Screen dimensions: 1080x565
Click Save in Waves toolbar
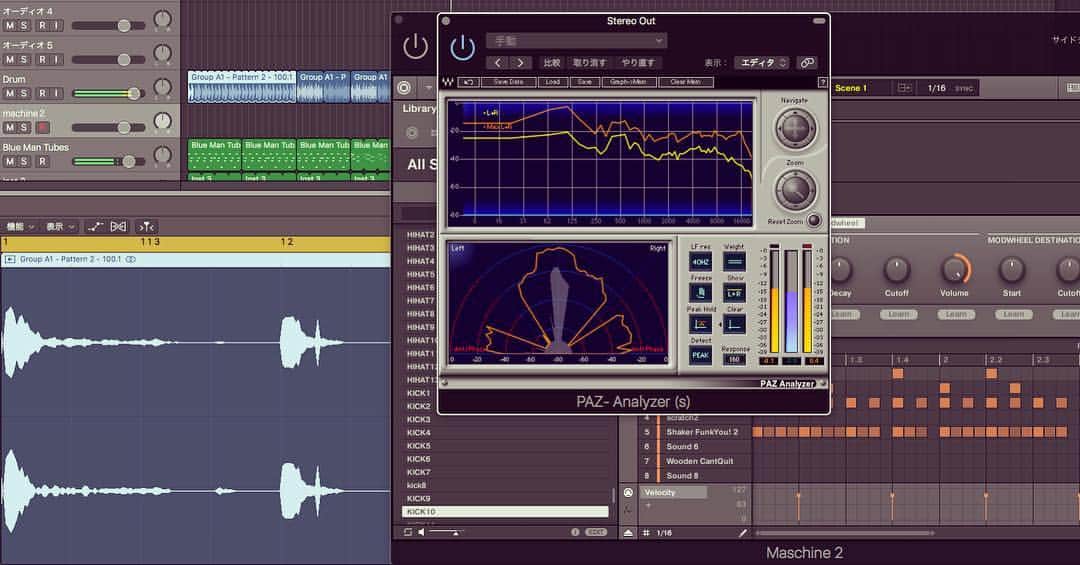click(585, 82)
